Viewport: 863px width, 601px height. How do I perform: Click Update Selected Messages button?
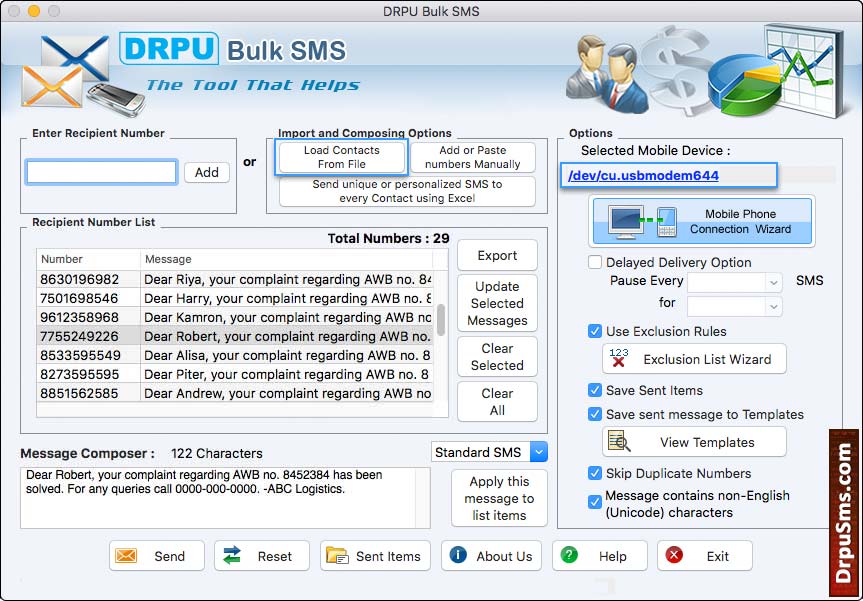pyautogui.click(x=497, y=303)
